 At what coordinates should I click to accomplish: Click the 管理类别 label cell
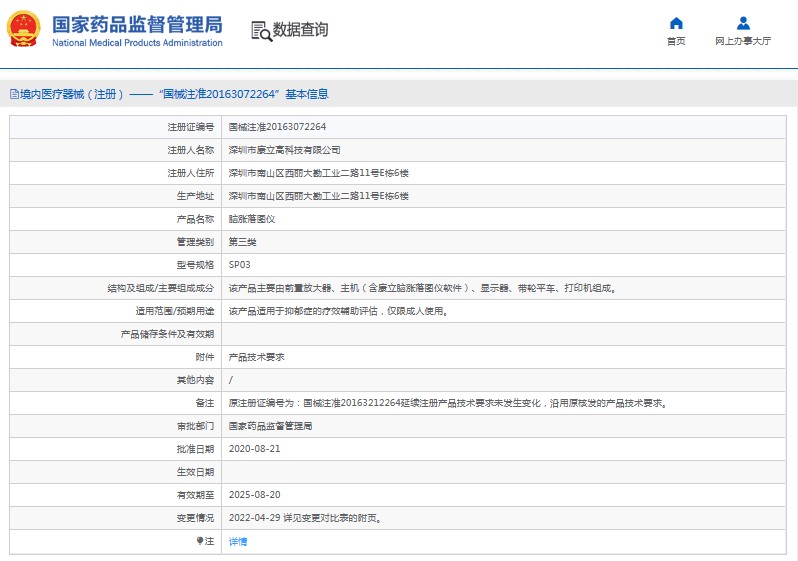click(x=116, y=242)
